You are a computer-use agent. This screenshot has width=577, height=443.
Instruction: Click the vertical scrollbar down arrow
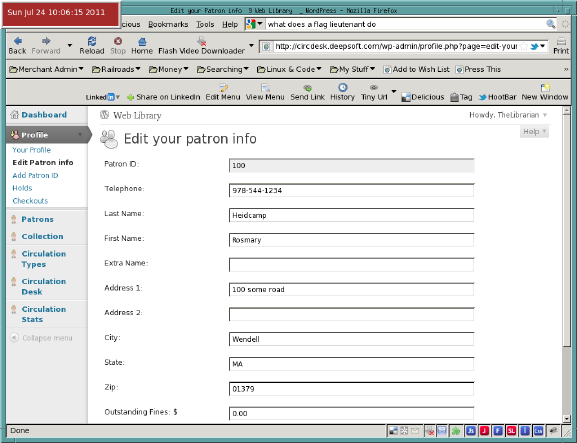point(567,419)
